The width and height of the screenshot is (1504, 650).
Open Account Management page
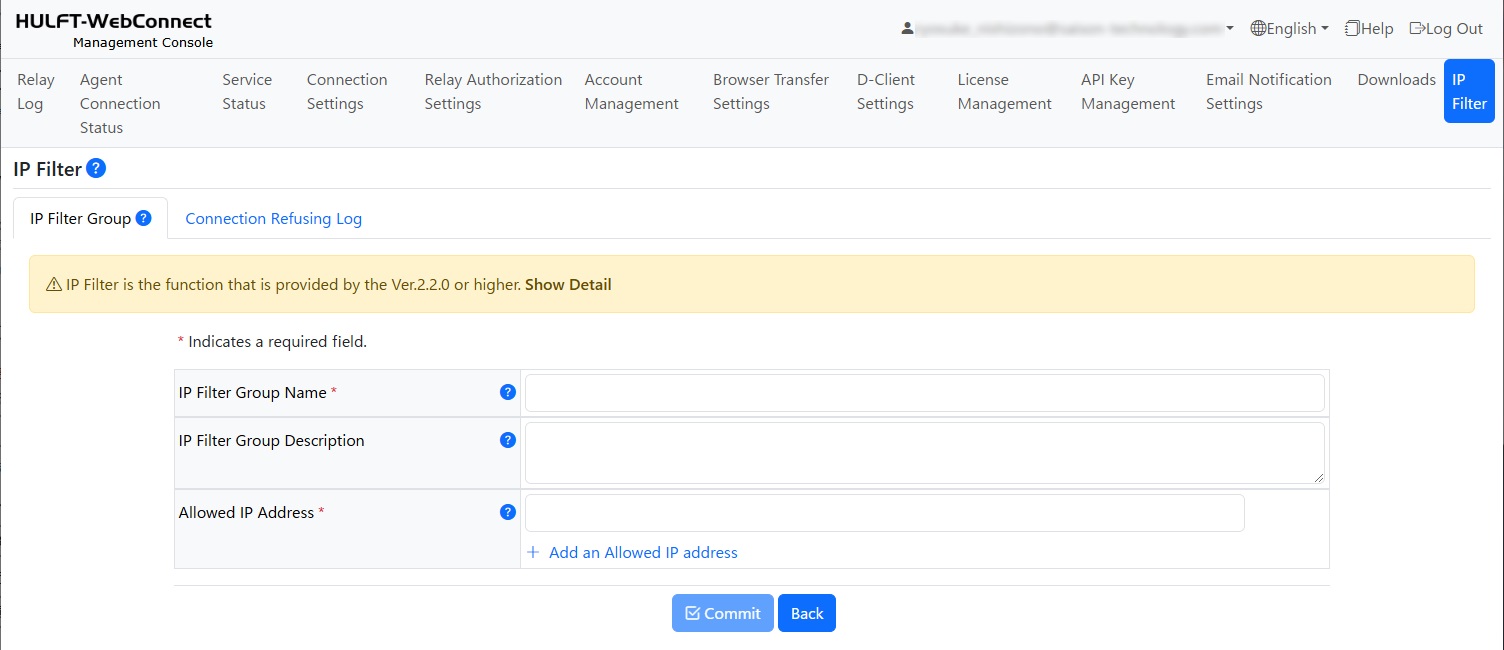(x=632, y=92)
